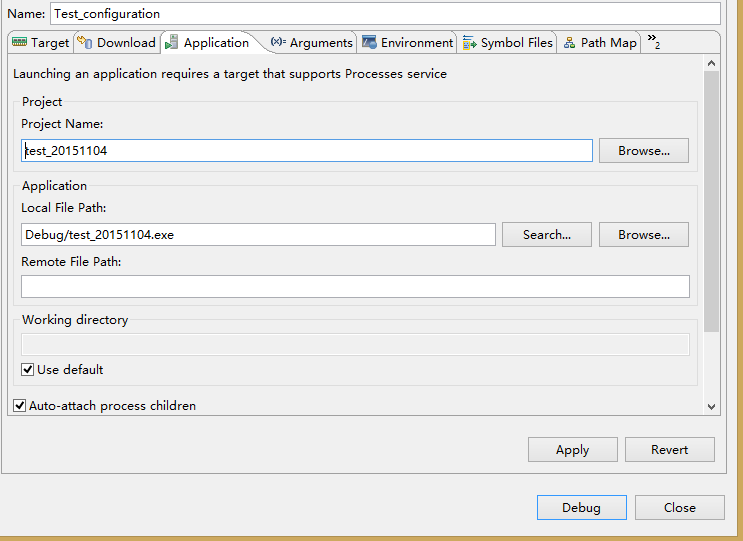Show hidden tabs via overflow chevron
Image resolution: width=743 pixels, height=541 pixels.
pos(654,42)
